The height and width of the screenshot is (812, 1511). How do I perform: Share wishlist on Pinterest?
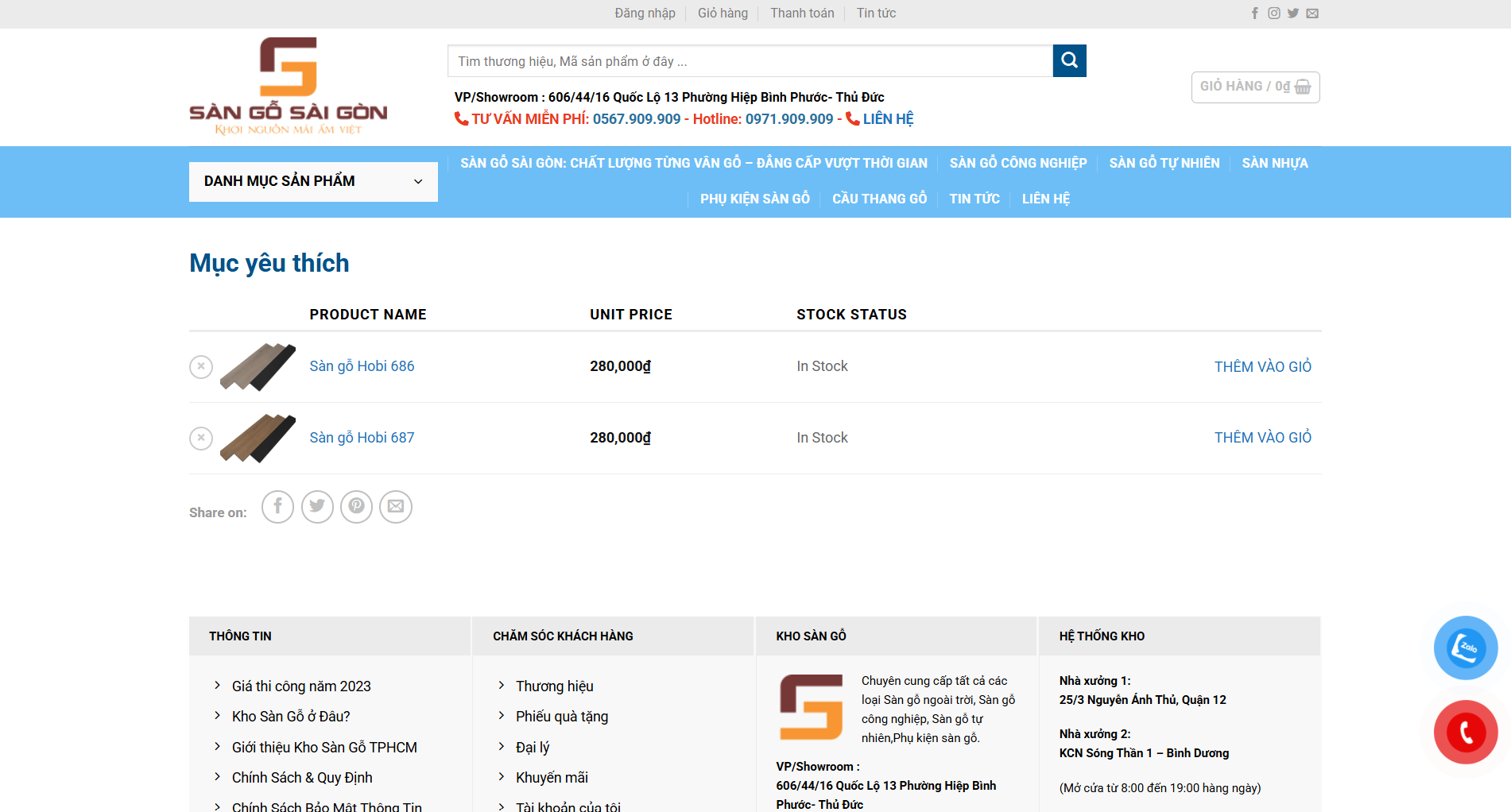pos(356,507)
